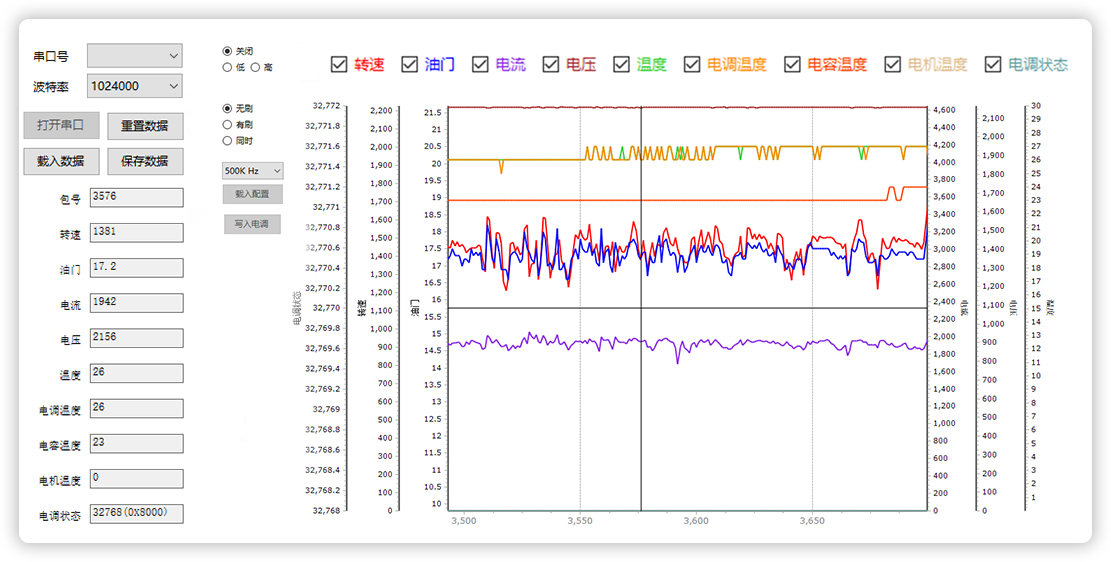This screenshot has height=562, width=1111.
Task: Expand the 波特率 baud rate dropdown
Action: (x=134, y=86)
